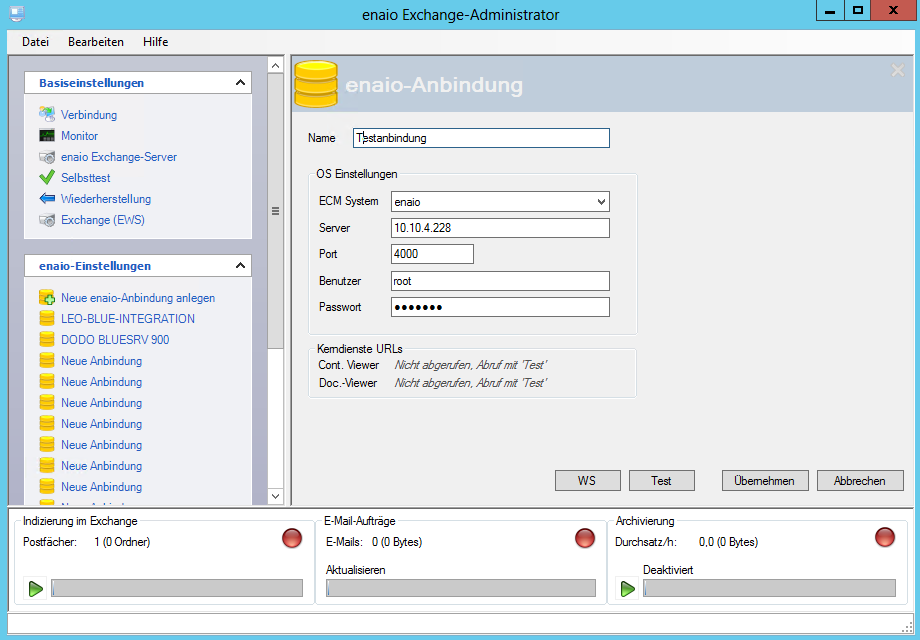
Task: Open the Datei menu
Action: coord(35,42)
